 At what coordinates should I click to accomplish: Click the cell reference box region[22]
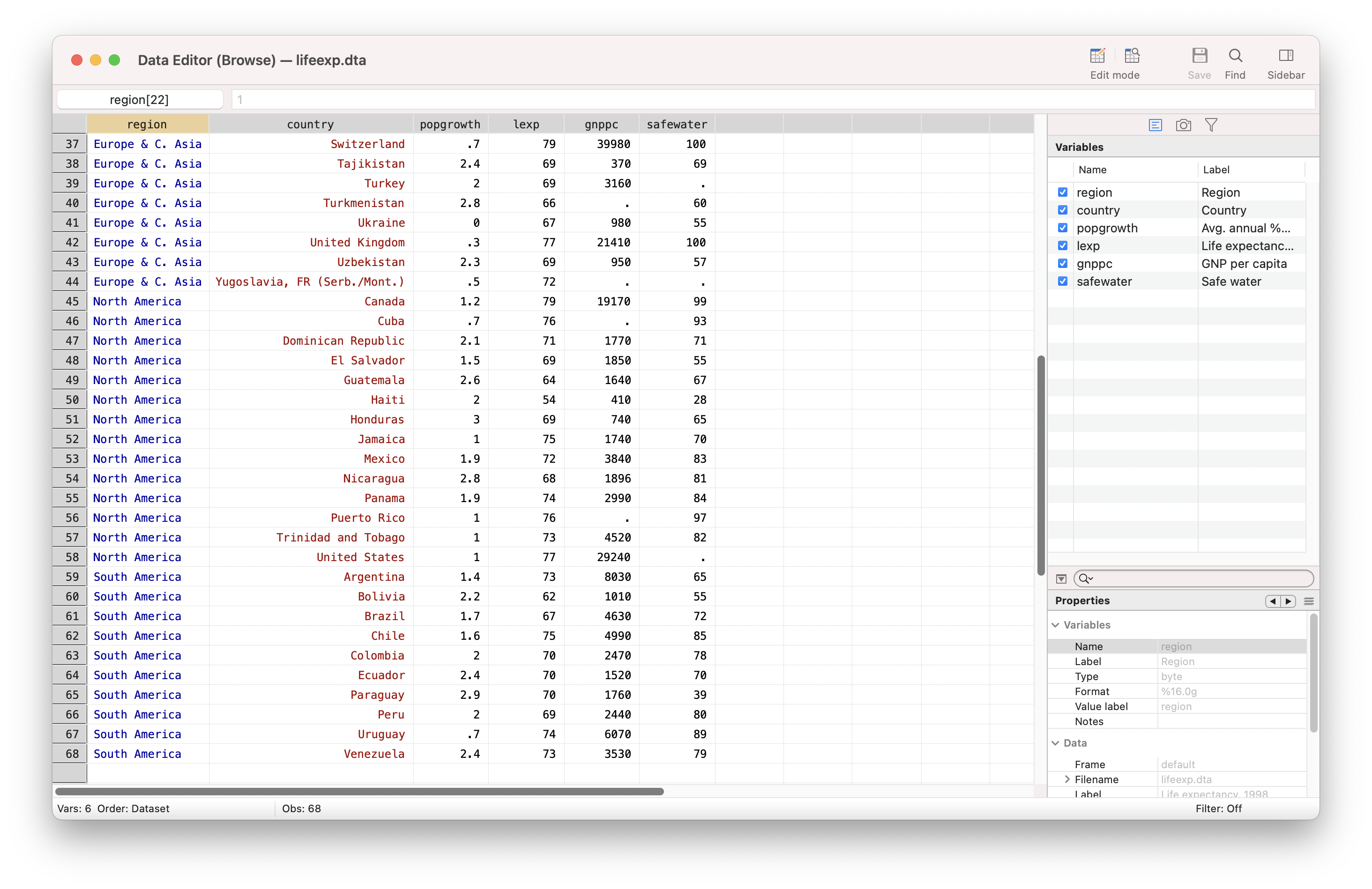[x=140, y=100]
